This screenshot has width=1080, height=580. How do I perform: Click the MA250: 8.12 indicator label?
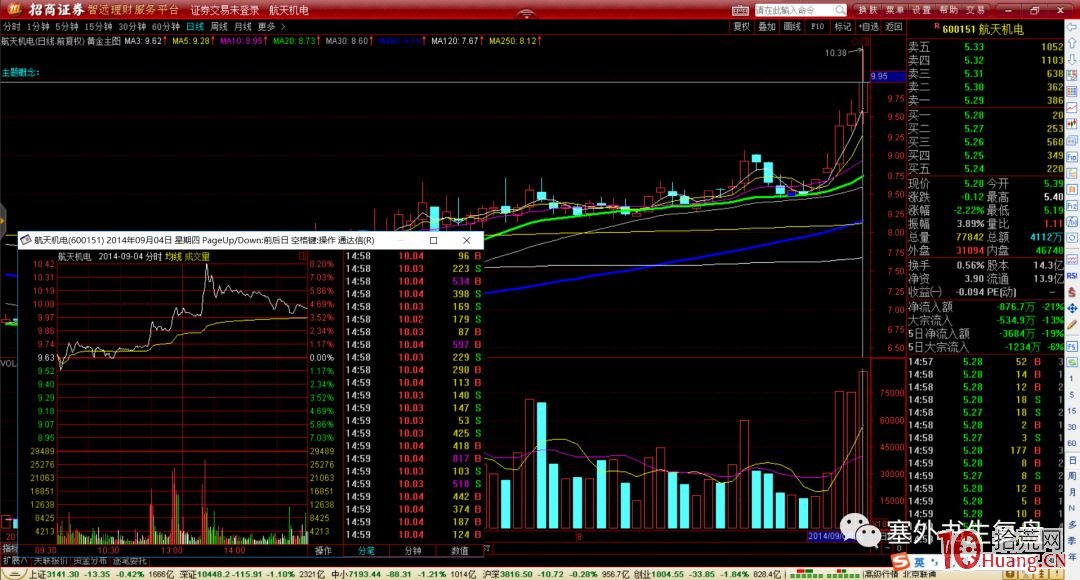point(515,41)
